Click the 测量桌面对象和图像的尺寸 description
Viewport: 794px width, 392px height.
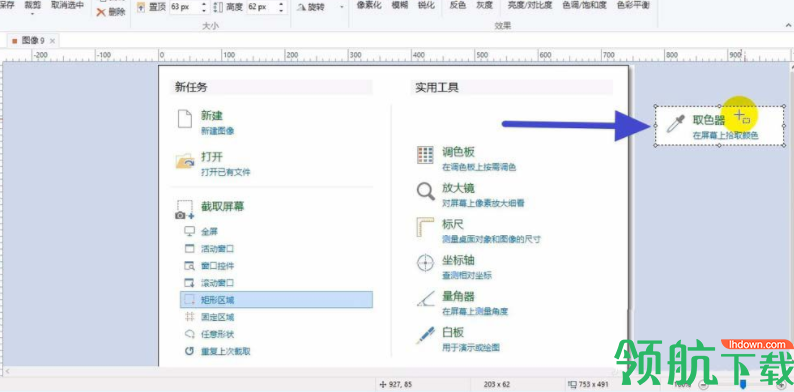491,240
